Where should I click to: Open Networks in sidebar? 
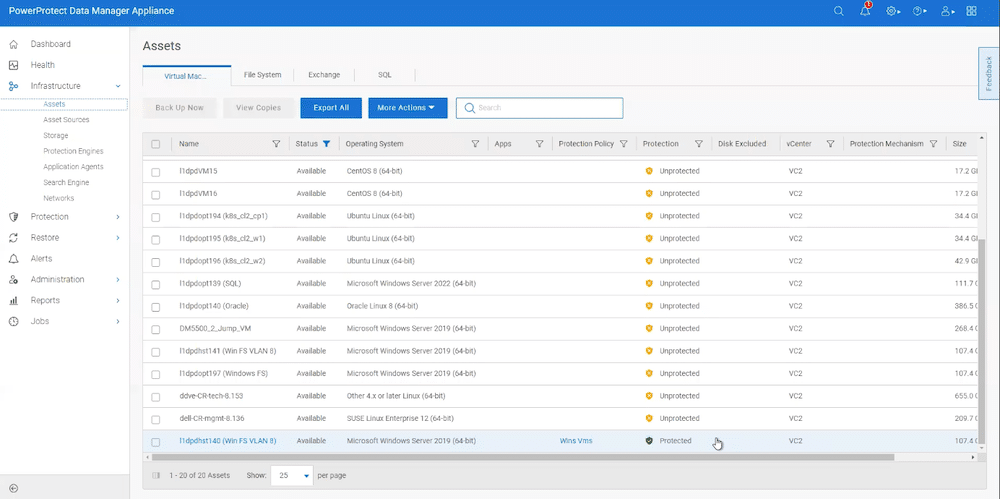click(x=59, y=198)
